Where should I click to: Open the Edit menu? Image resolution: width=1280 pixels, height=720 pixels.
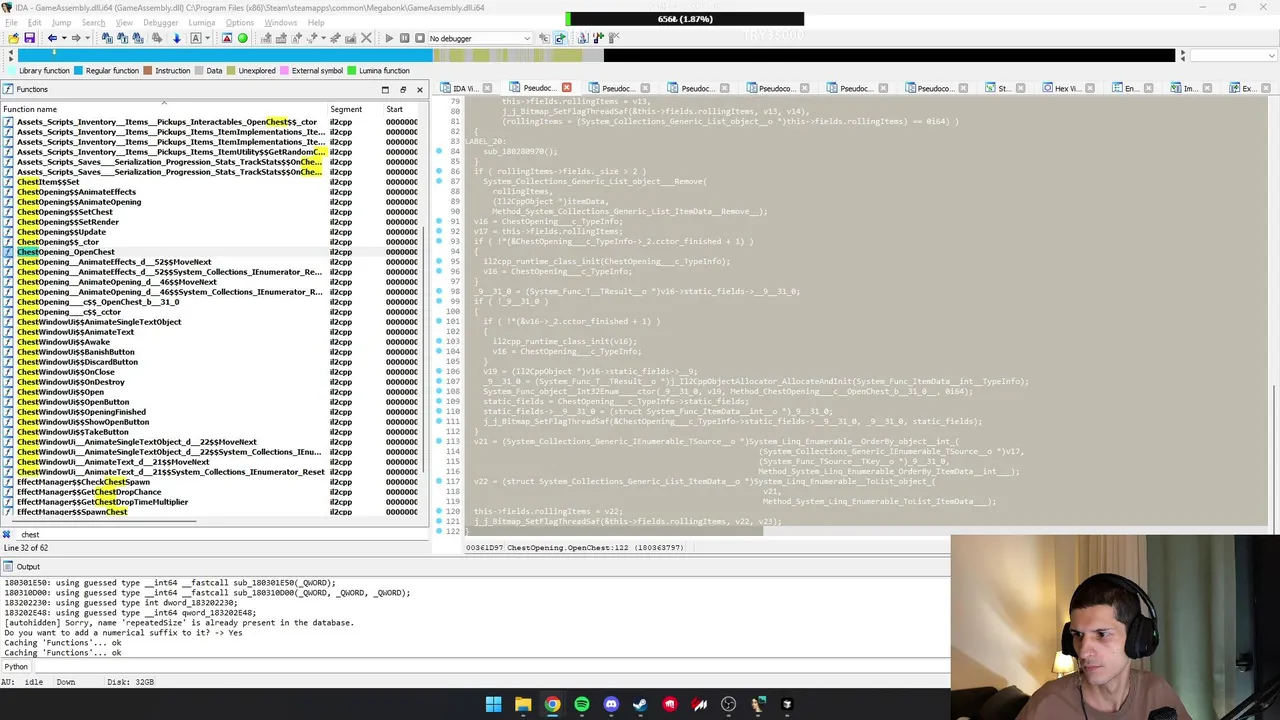pos(35,22)
